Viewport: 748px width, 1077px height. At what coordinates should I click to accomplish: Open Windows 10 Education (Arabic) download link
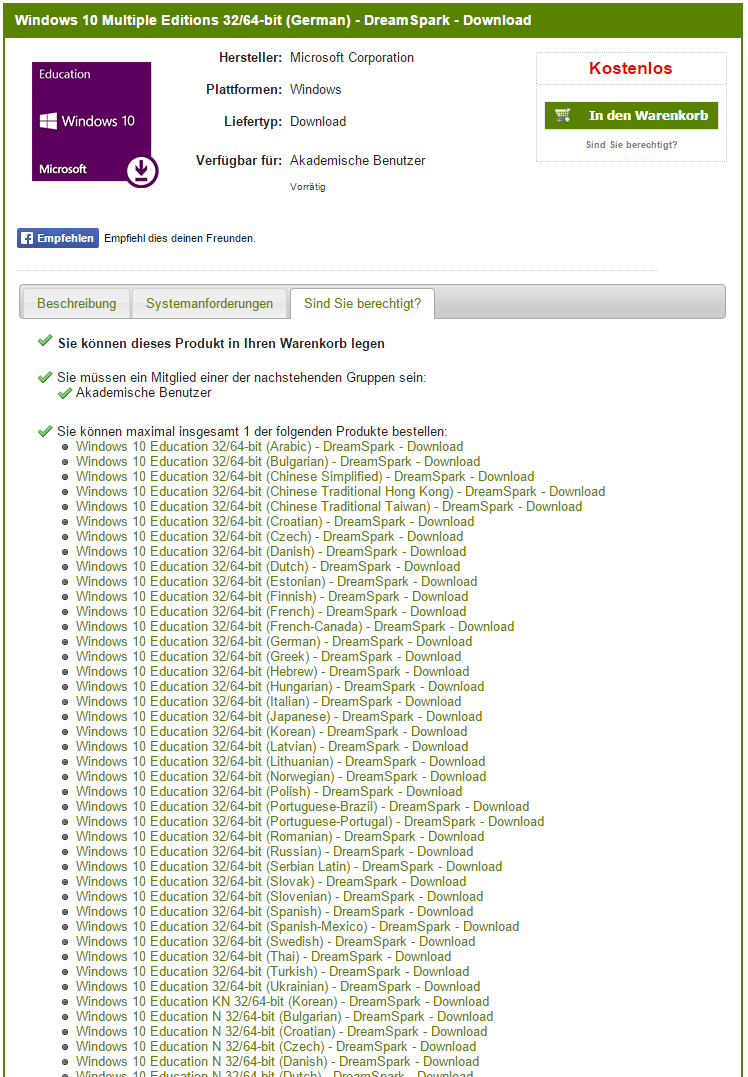pos(269,446)
